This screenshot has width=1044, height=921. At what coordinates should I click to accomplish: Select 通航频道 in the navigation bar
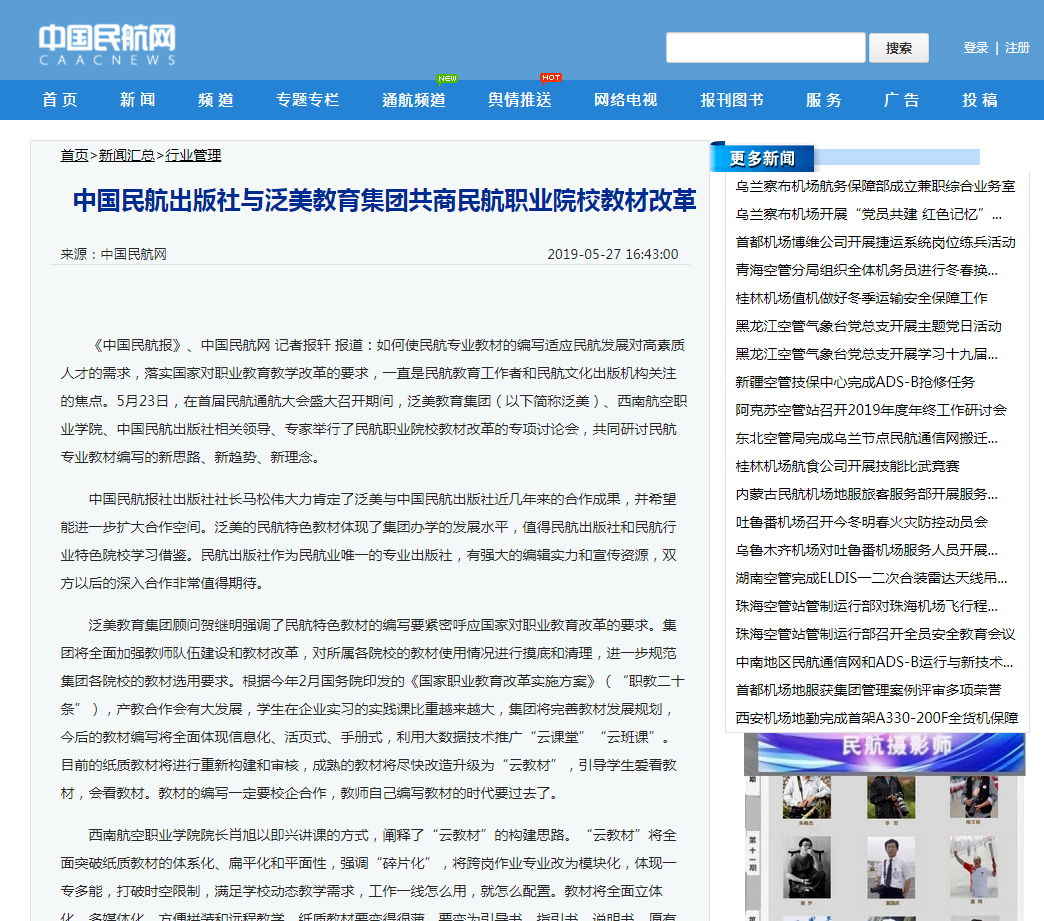[x=413, y=100]
